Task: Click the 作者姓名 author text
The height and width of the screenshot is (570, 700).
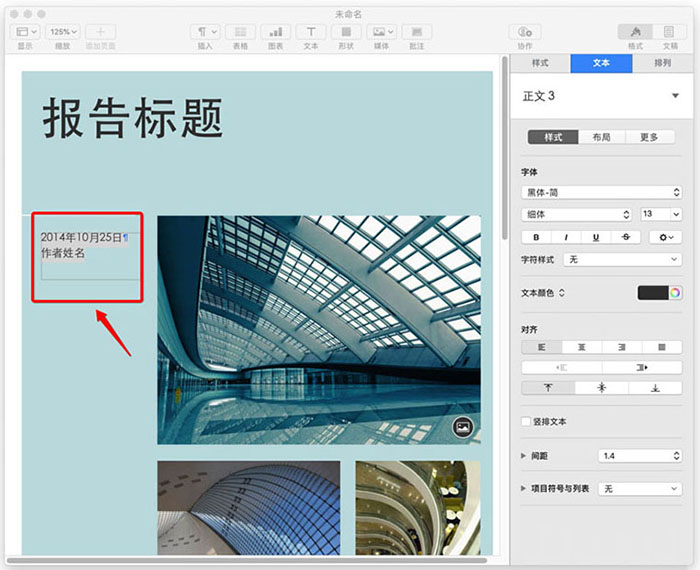Action: coord(62,253)
